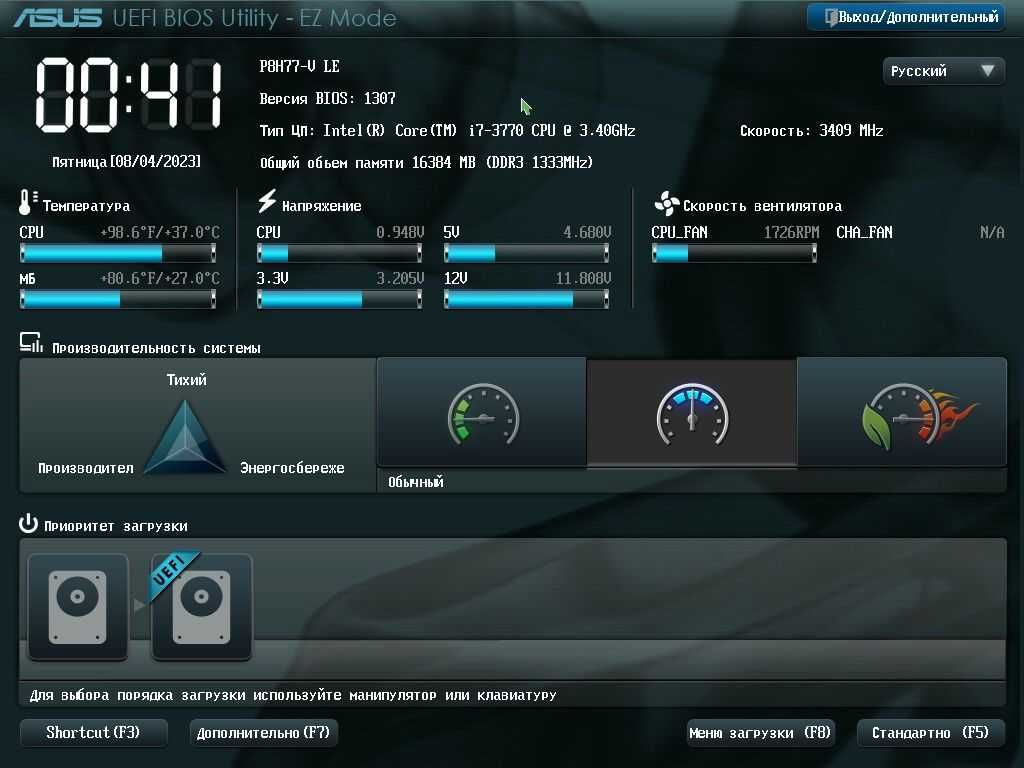Click the CPU voltage 0.948V bar

[x=340, y=253]
